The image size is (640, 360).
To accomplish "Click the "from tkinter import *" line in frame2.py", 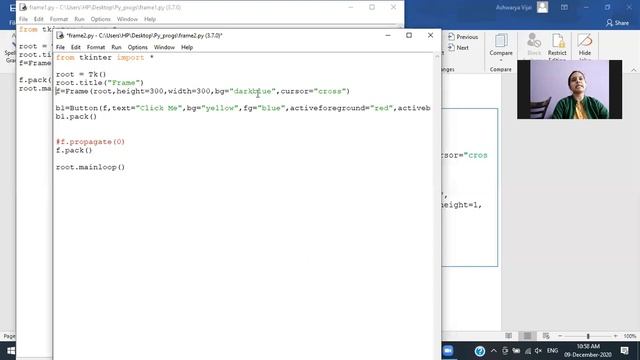I will click(x=105, y=58).
